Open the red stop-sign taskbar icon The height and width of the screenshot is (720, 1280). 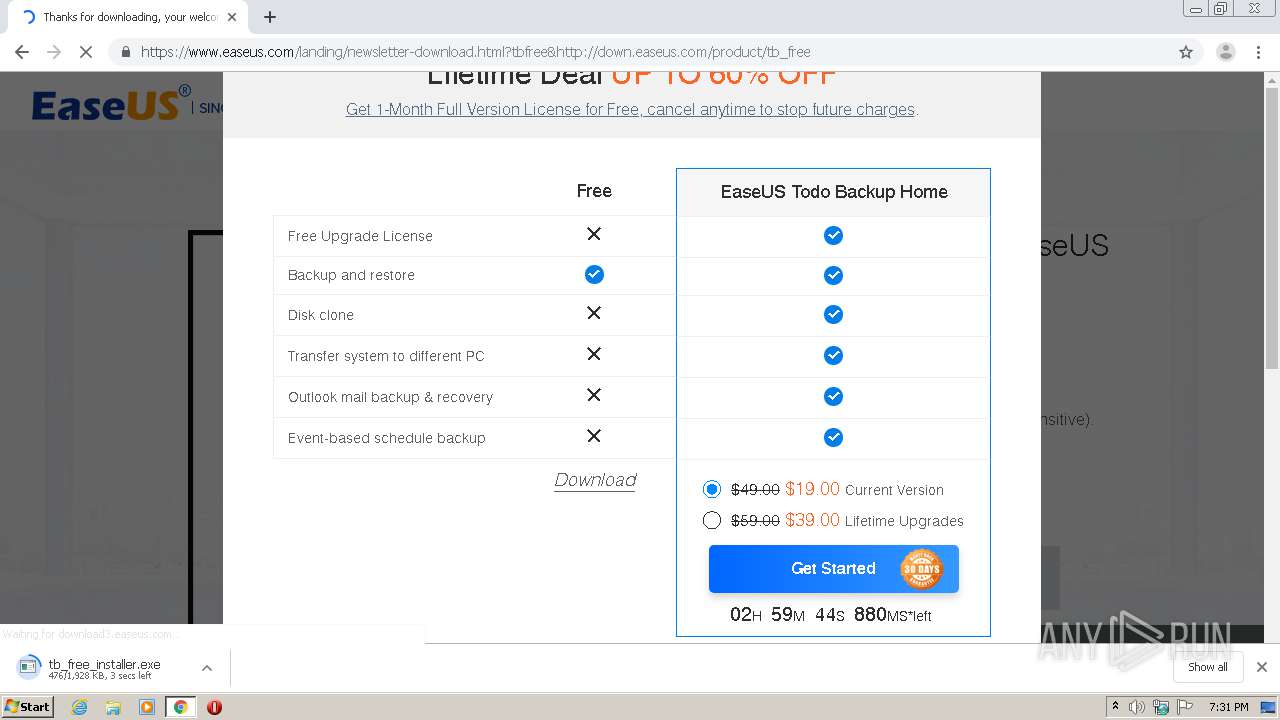[x=214, y=707]
